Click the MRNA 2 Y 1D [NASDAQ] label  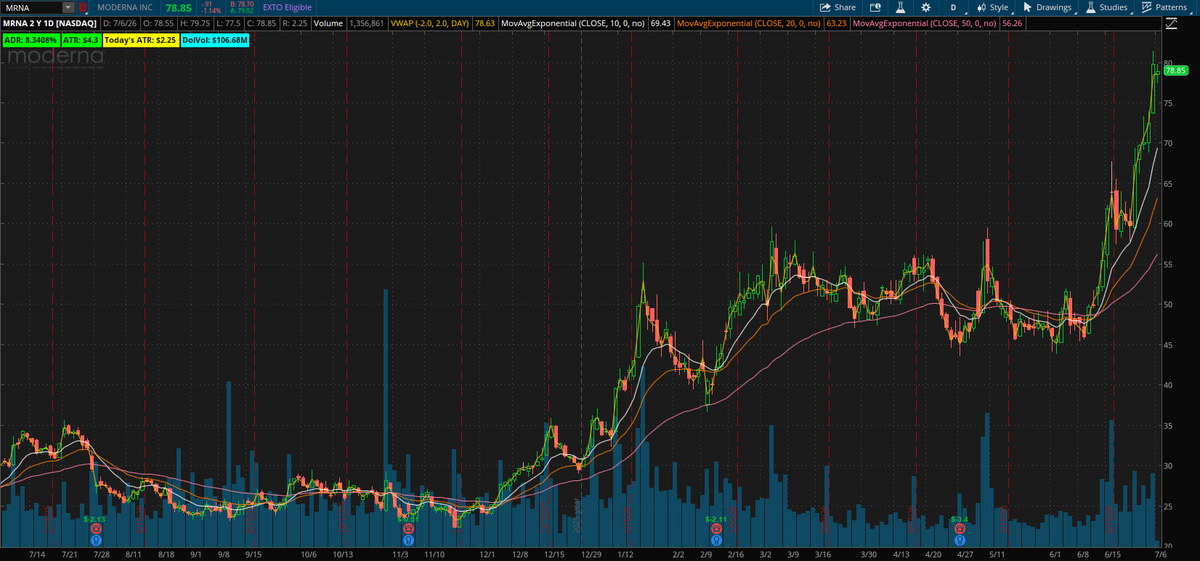[x=50, y=22]
